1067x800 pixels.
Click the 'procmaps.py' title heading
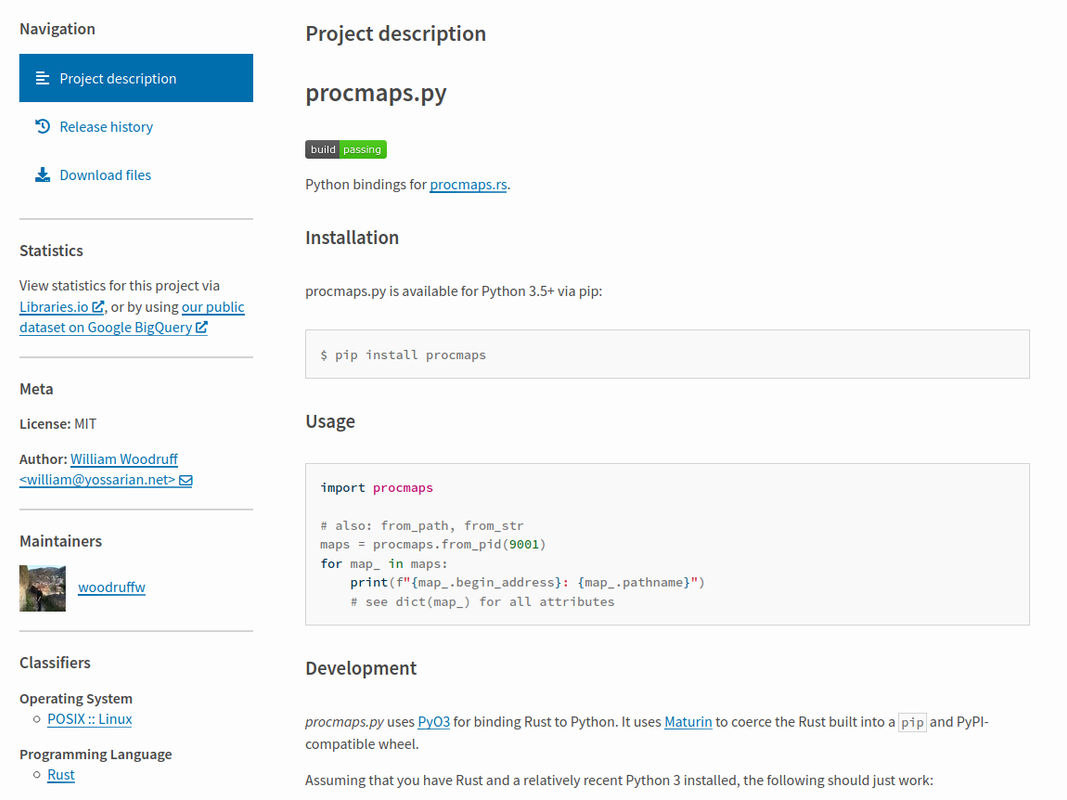click(x=376, y=93)
